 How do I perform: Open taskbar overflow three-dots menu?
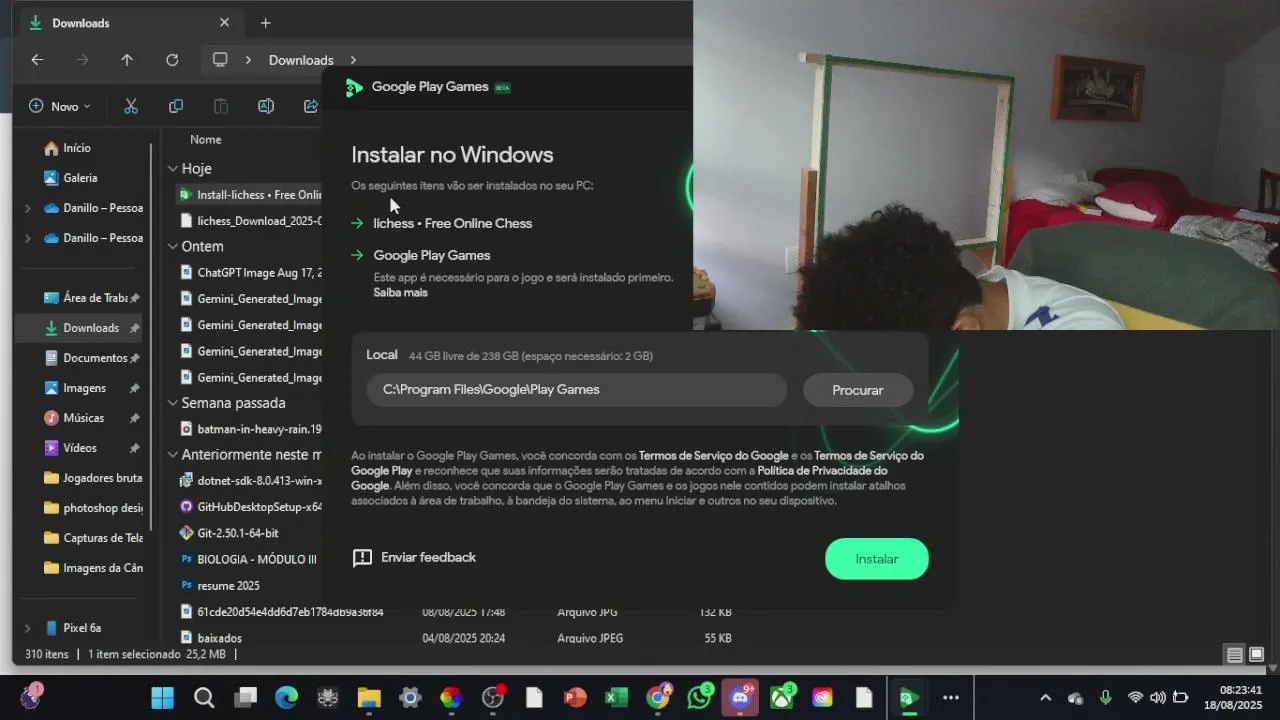tap(951, 697)
